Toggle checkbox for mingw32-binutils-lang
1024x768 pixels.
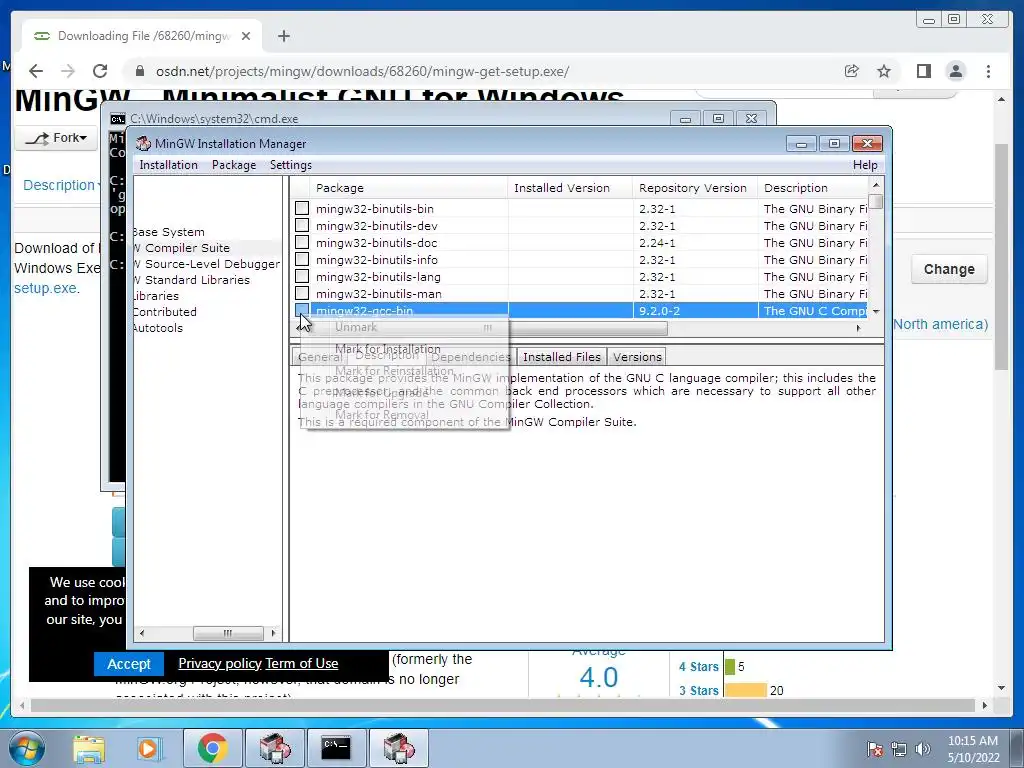(302, 276)
